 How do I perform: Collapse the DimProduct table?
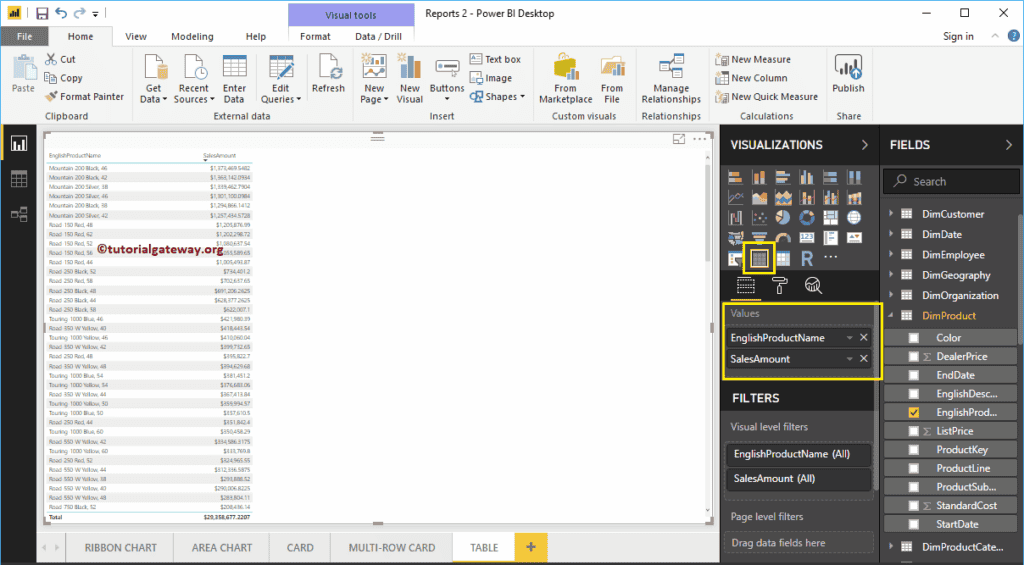(x=891, y=315)
